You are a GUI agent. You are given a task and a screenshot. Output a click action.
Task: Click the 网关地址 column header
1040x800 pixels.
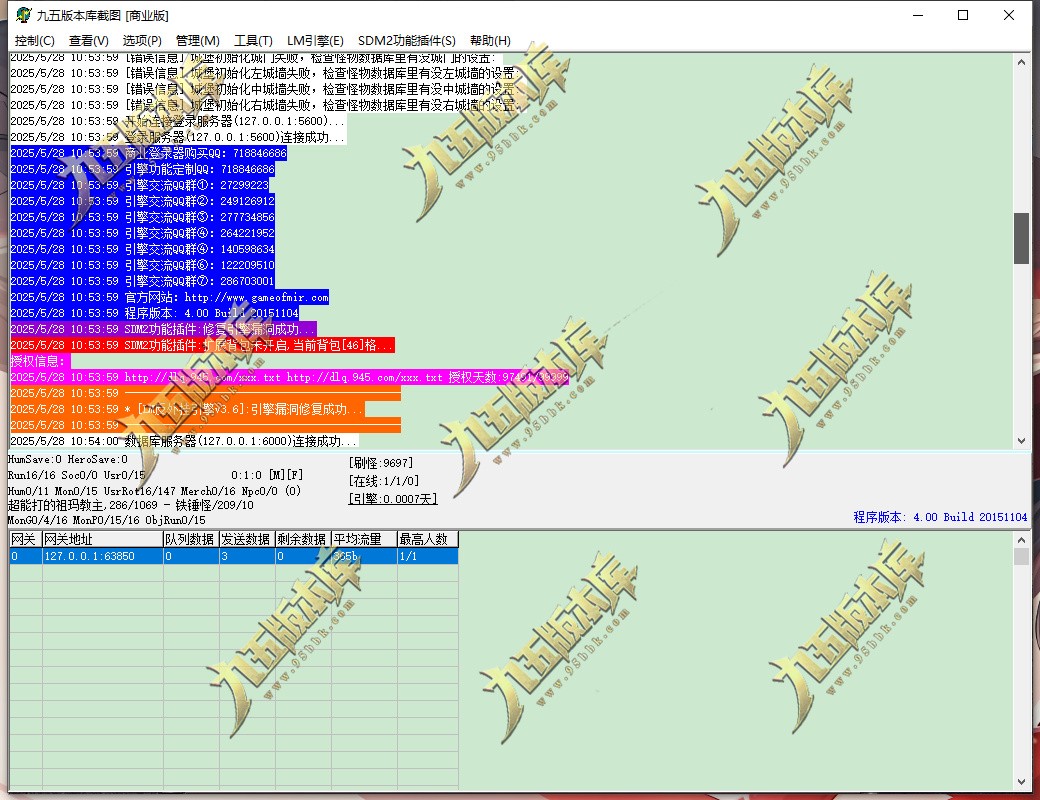tap(103, 539)
